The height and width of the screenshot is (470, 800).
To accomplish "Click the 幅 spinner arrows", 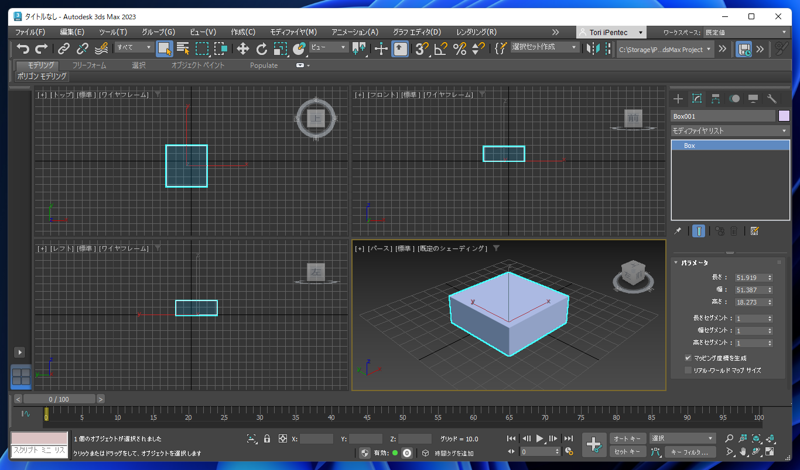I will [x=770, y=290].
